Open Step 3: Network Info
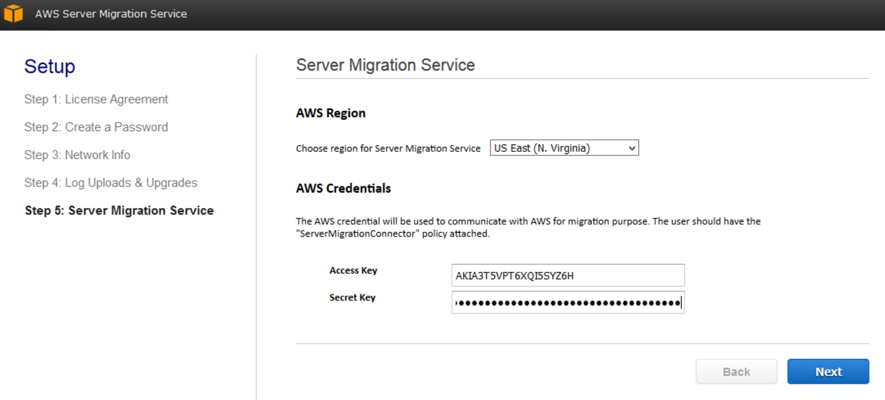 (77, 155)
